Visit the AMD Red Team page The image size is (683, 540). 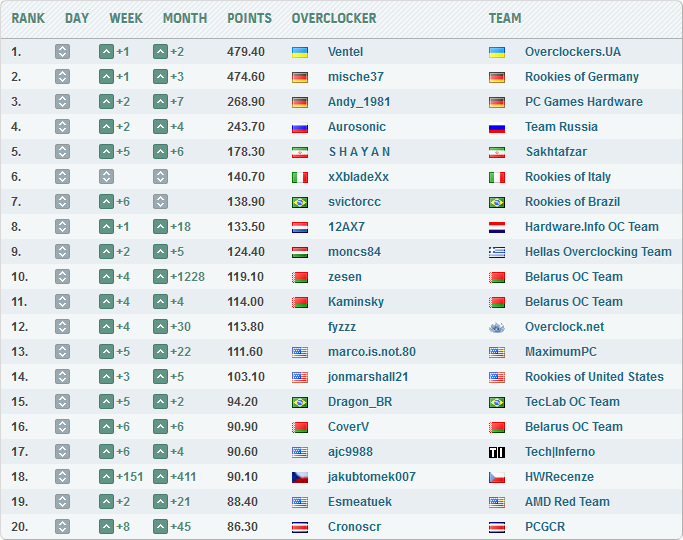click(x=567, y=502)
